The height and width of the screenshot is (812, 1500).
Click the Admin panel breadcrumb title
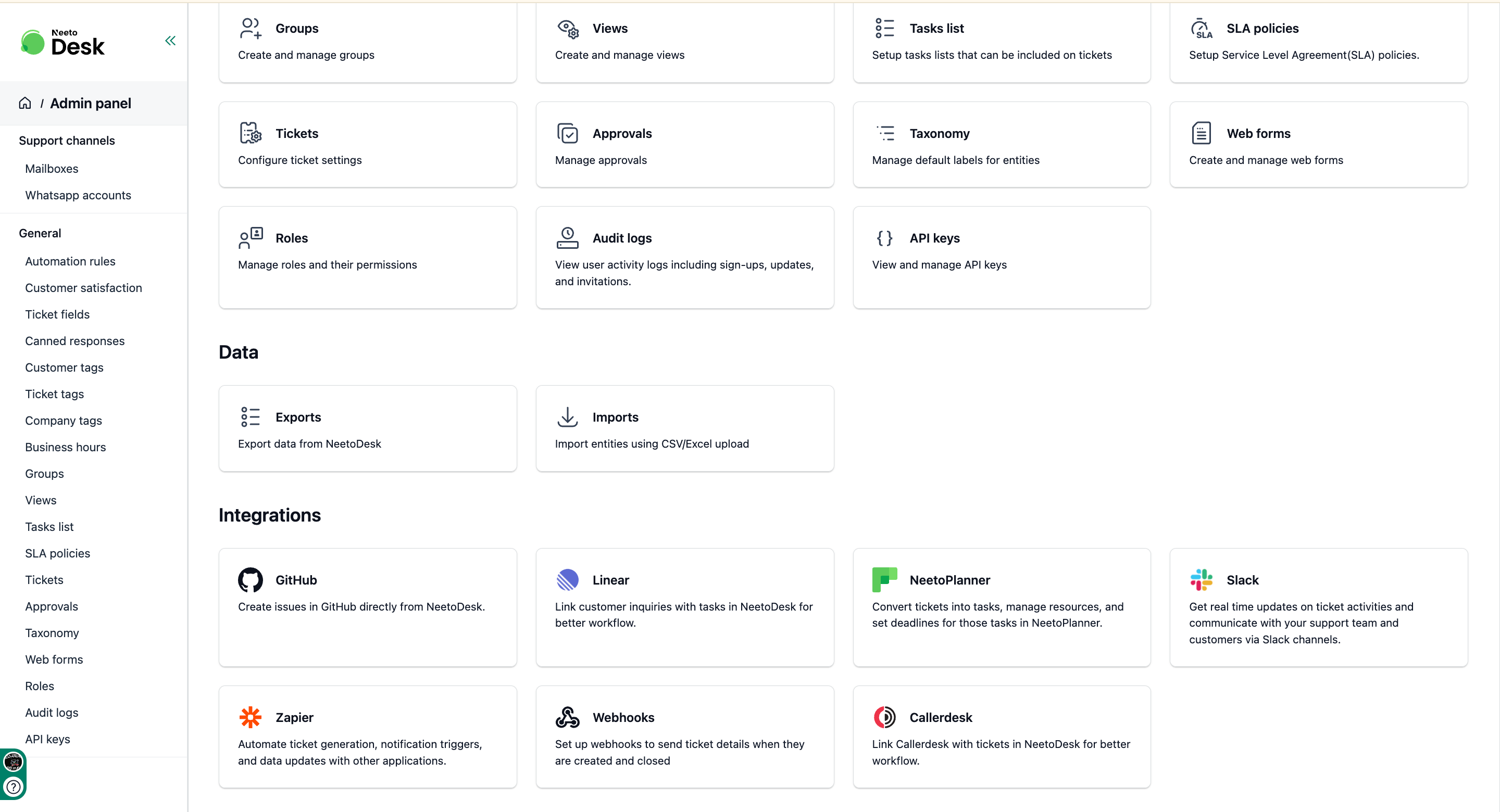[x=90, y=103]
